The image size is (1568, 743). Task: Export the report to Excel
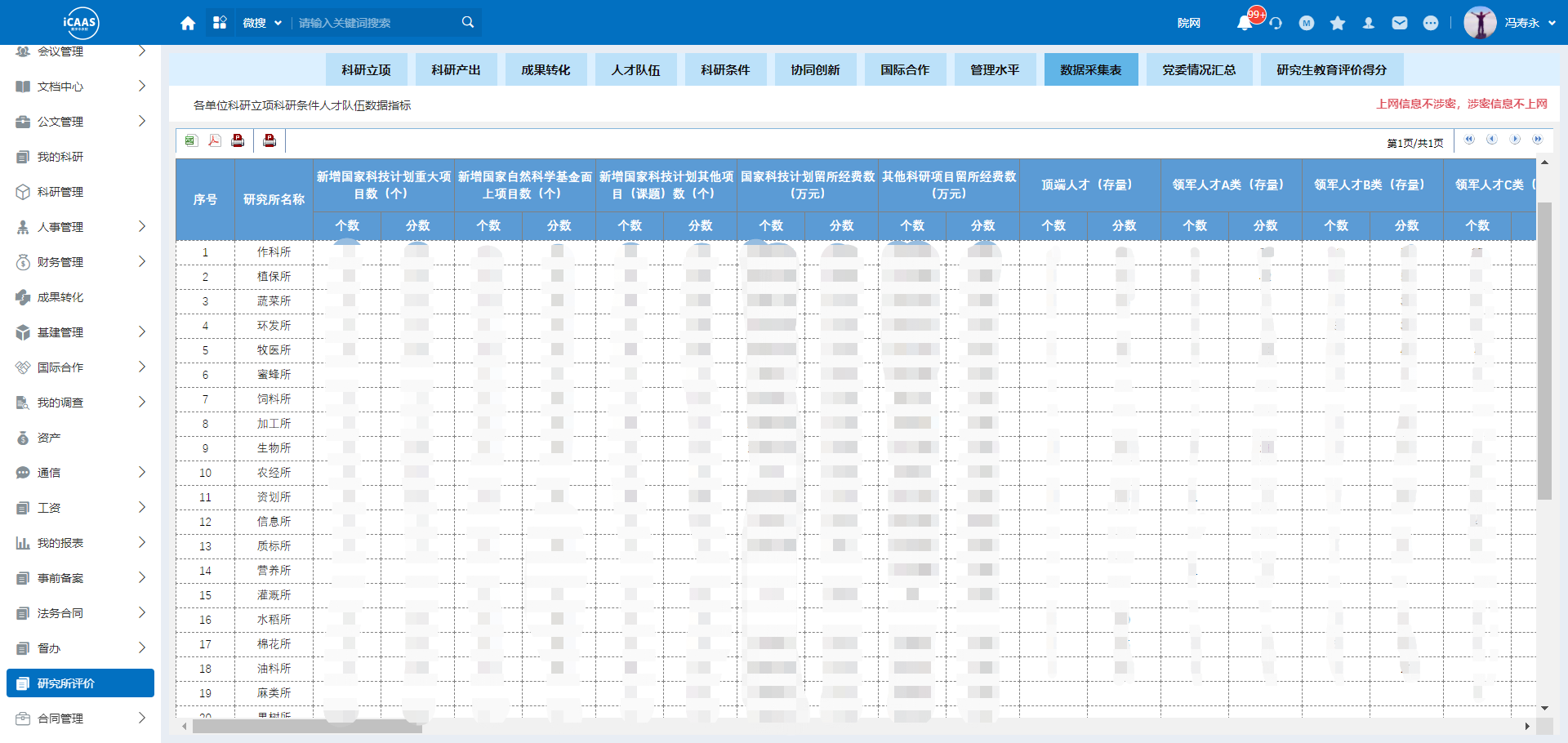click(190, 140)
